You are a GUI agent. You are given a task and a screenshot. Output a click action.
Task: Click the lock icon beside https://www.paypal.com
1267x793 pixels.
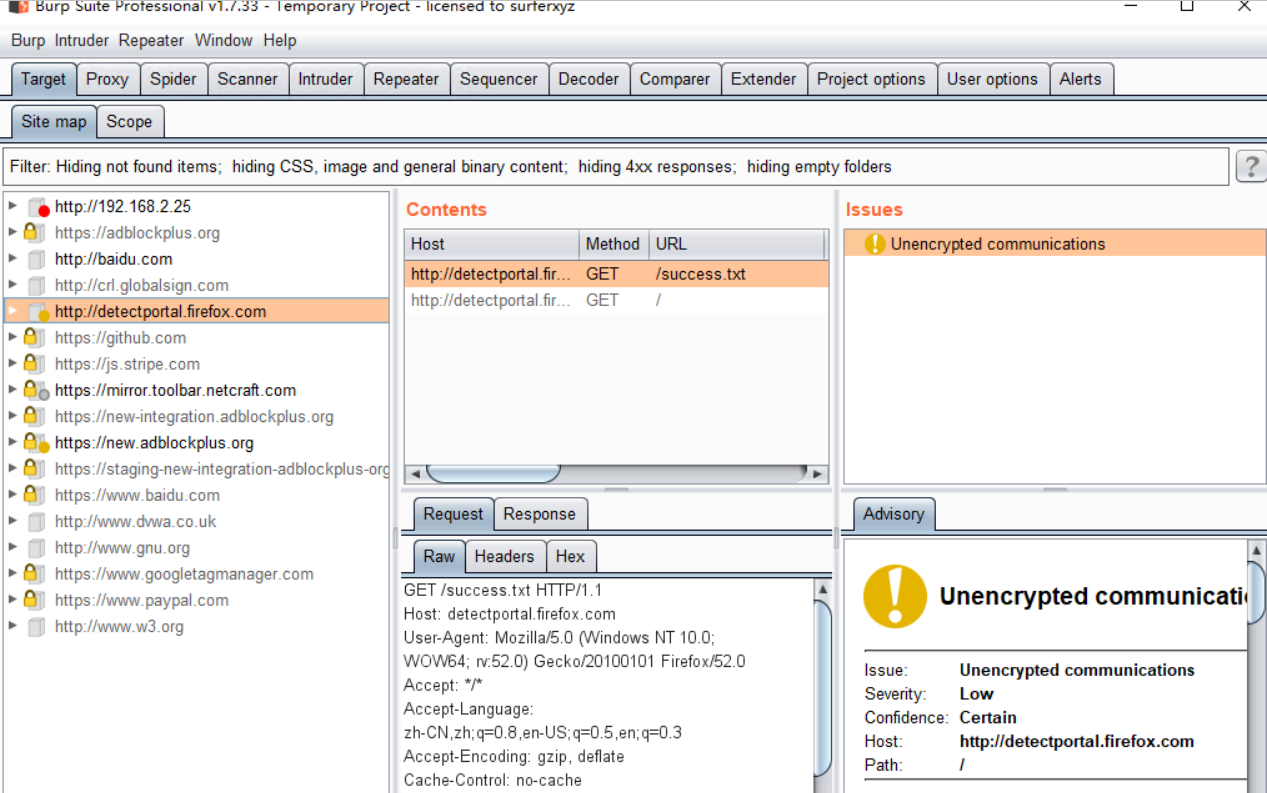point(33,600)
